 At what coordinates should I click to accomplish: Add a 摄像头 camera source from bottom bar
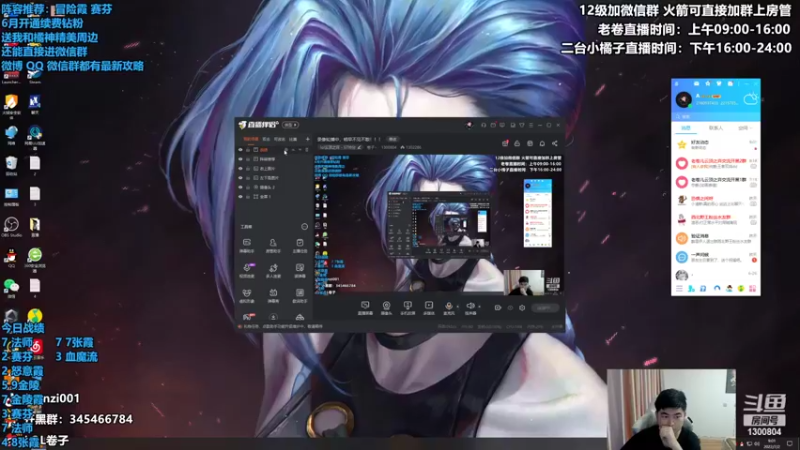tap(387, 308)
